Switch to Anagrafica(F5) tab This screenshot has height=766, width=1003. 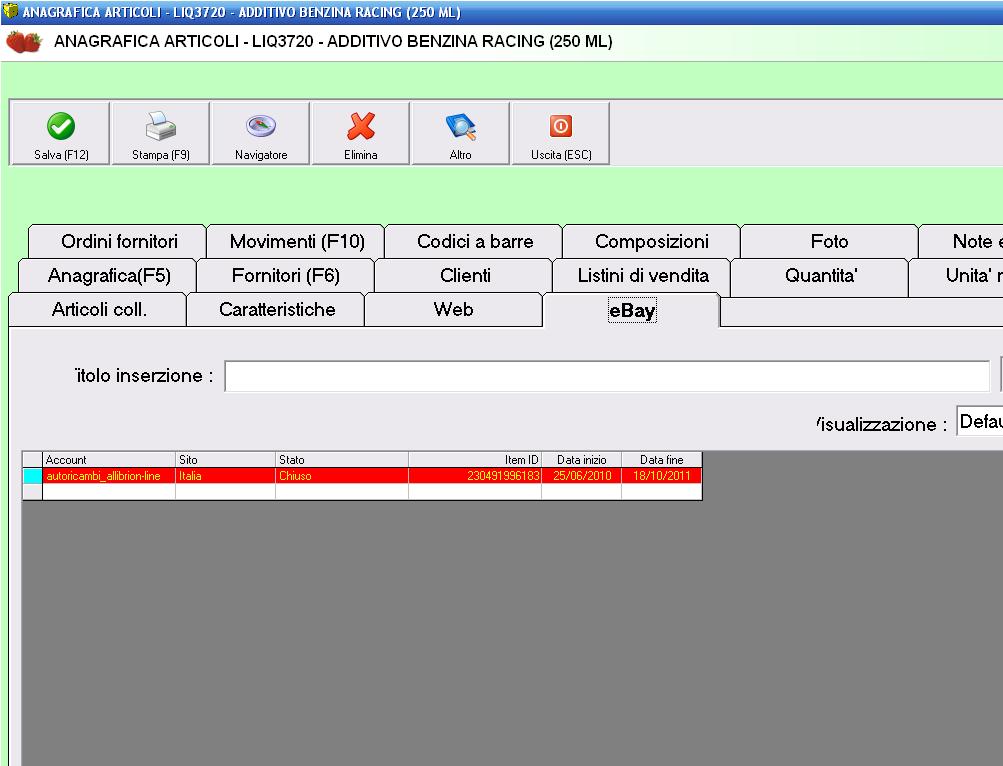point(109,276)
